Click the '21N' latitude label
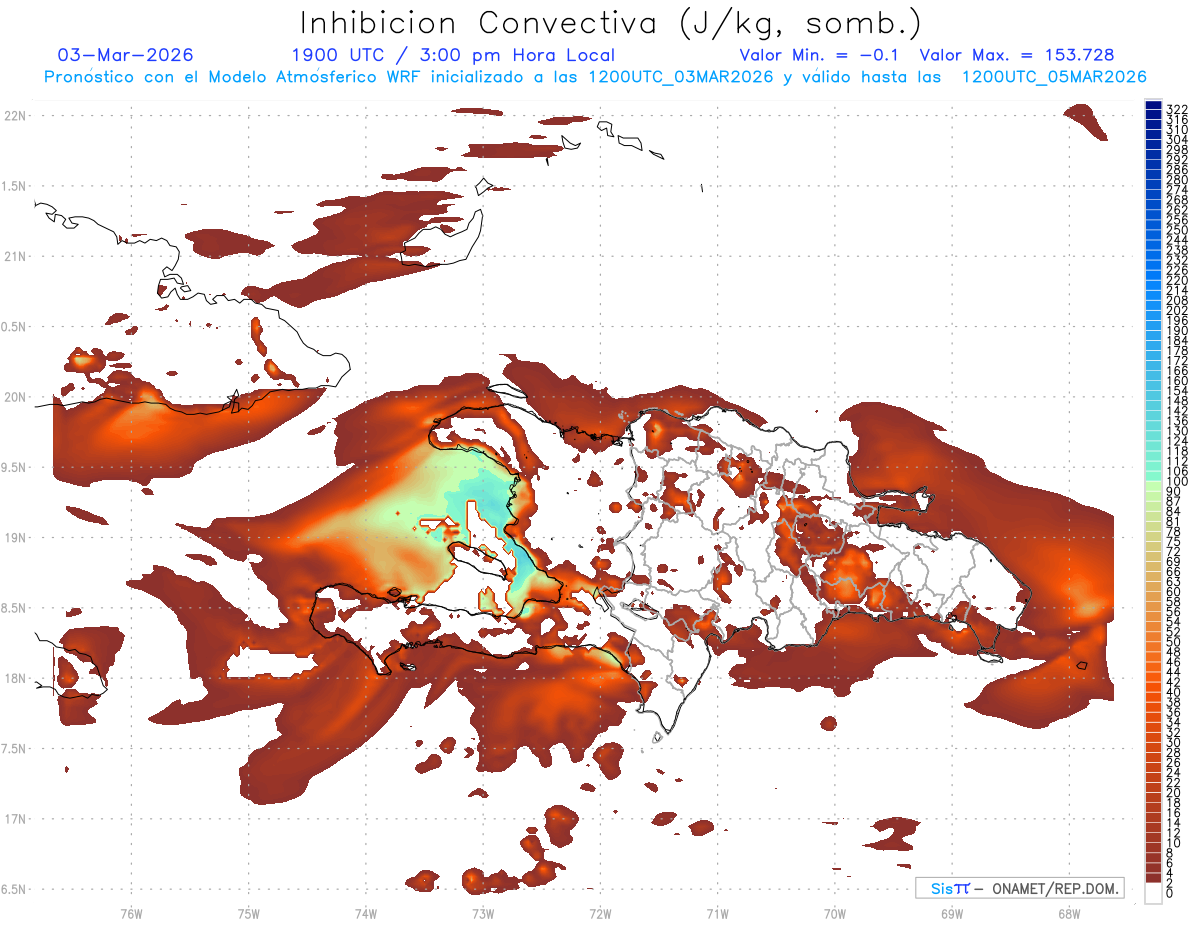The image size is (1200, 927). (15, 256)
